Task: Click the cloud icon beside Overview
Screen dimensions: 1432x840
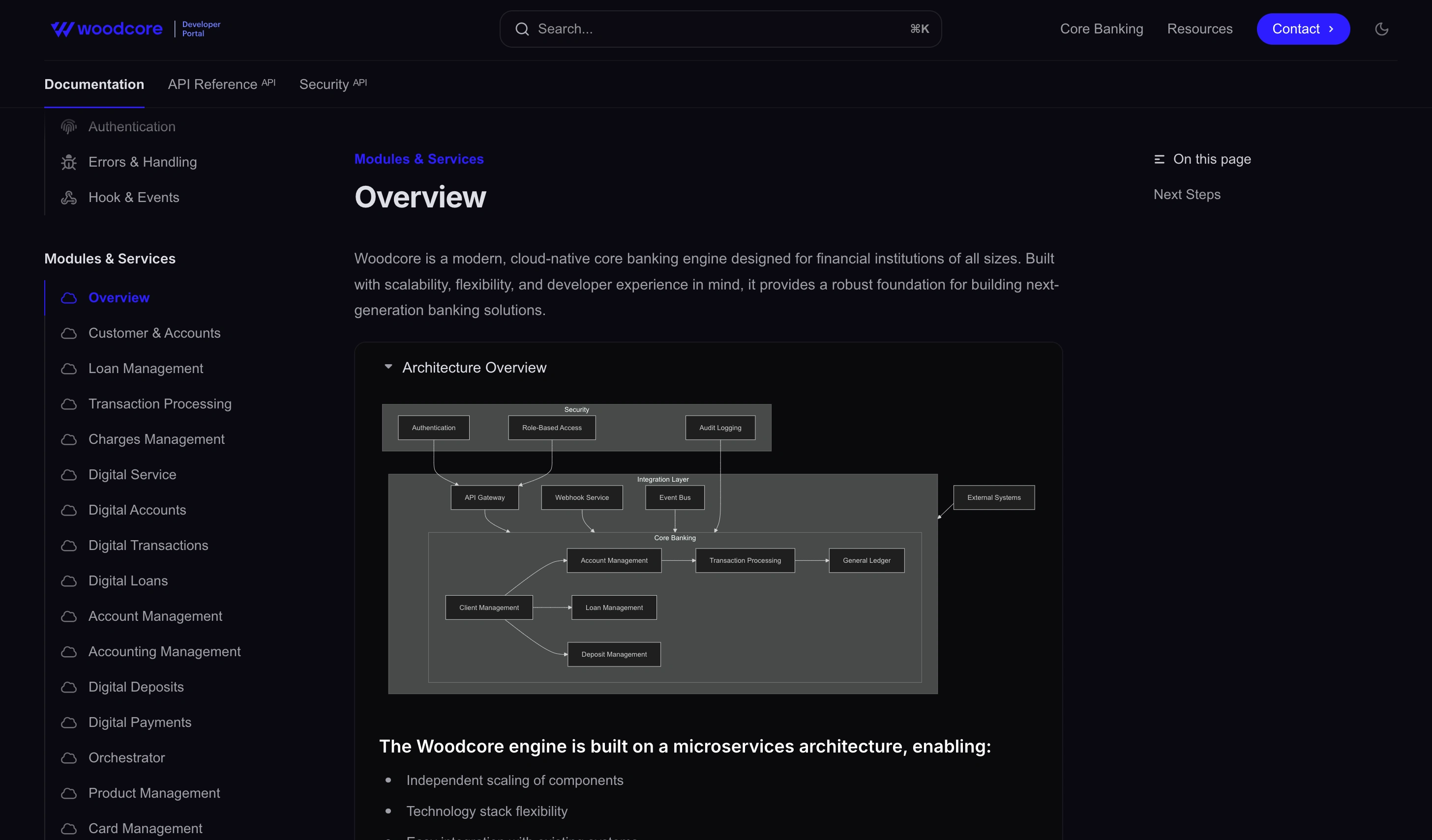Action: (69, 297)
